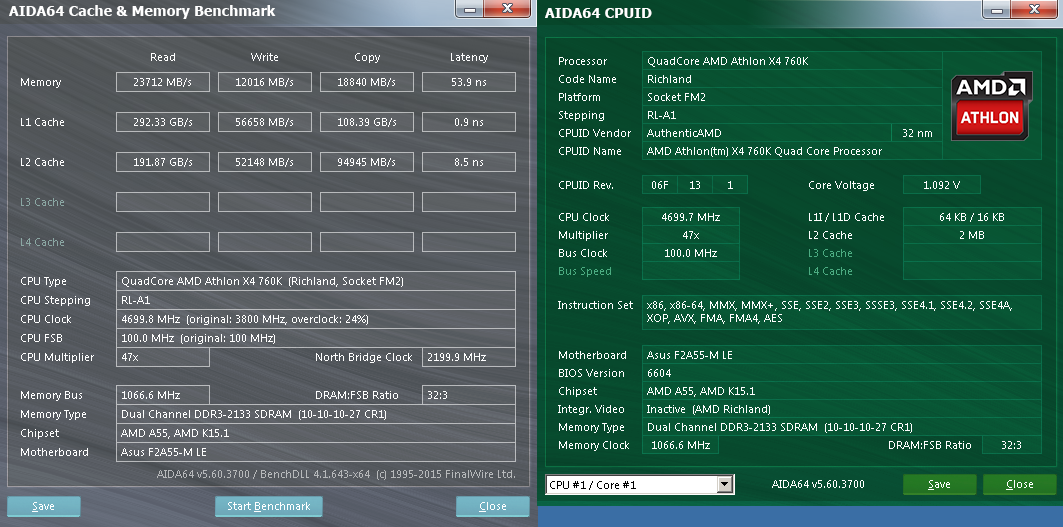
Task: Click North Bridge Clock 2199.9 MHz
Action: pyautogui.click(x=468, y=357)
